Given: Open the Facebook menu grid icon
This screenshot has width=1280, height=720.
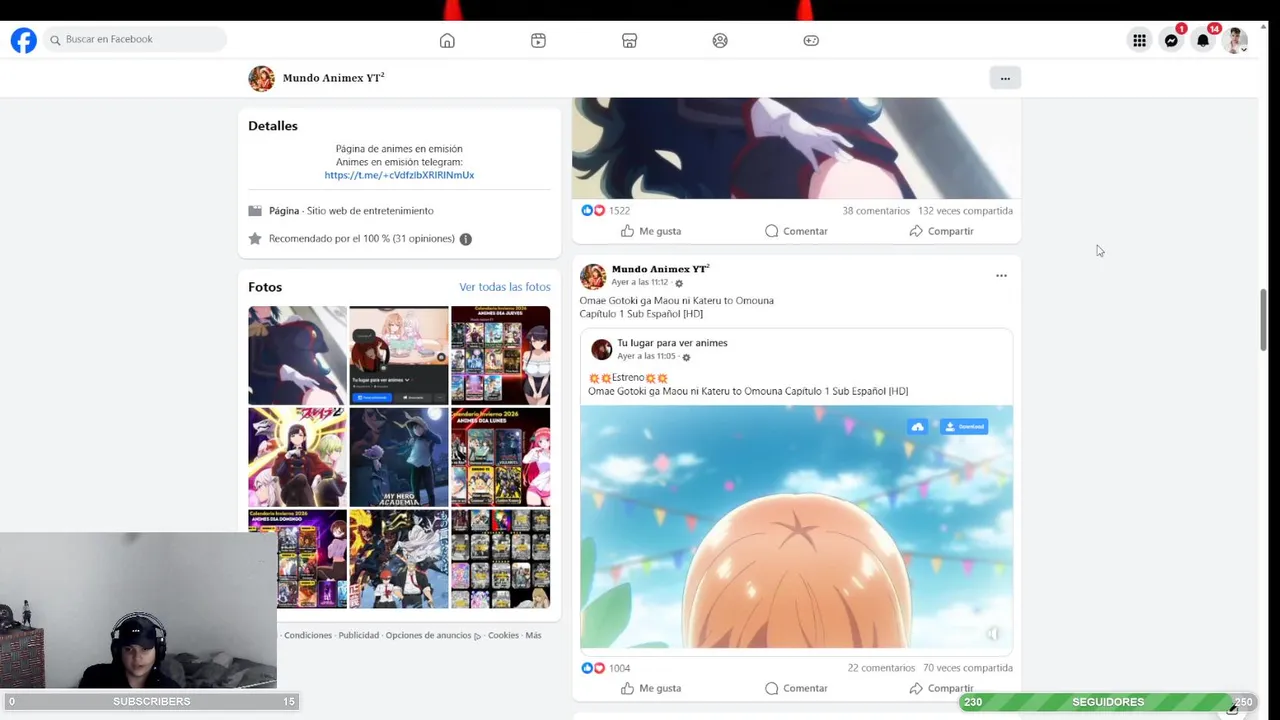Looking at the screenshot, I should (1139, 40).
